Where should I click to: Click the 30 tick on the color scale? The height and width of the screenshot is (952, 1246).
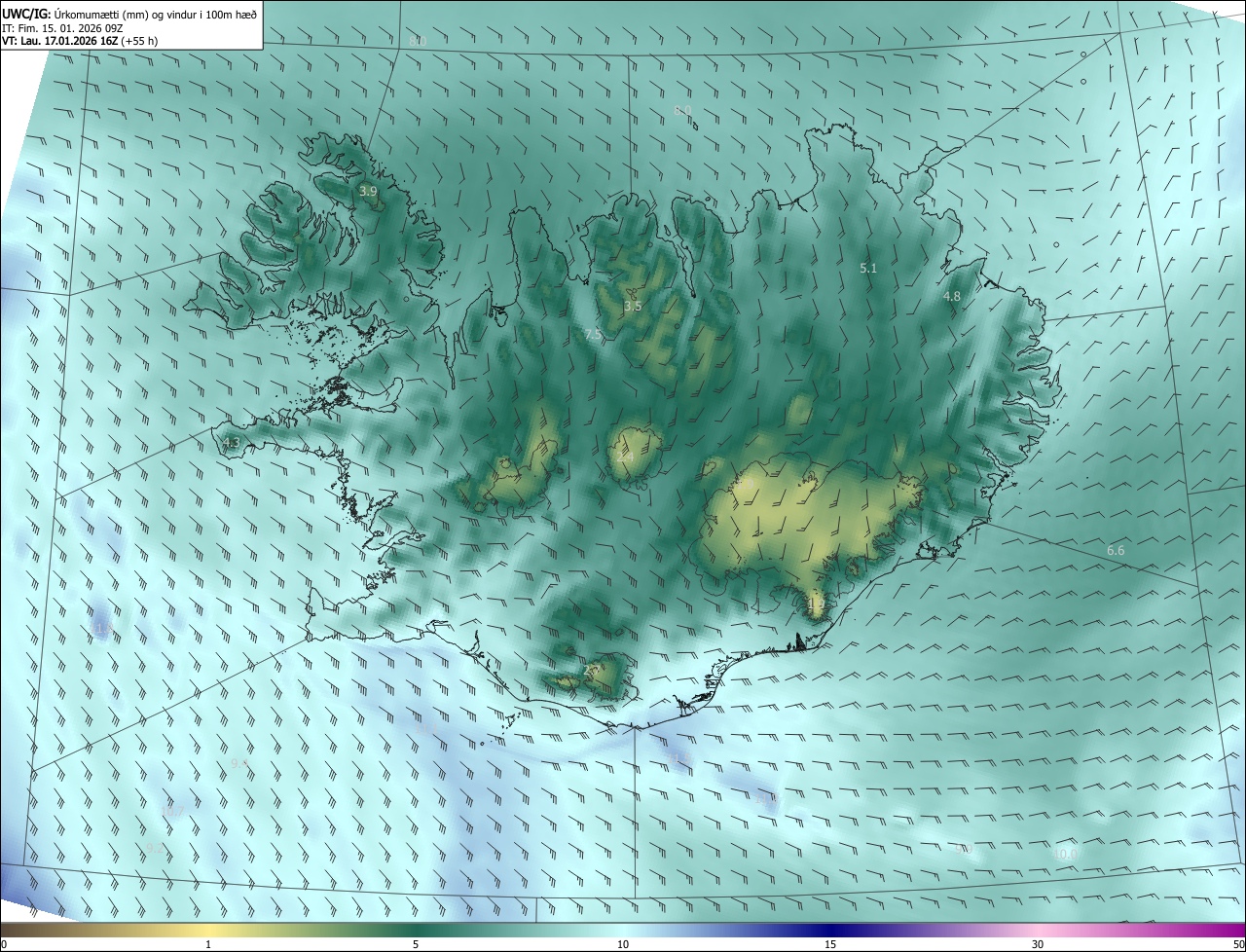[x=1038, y=945]
